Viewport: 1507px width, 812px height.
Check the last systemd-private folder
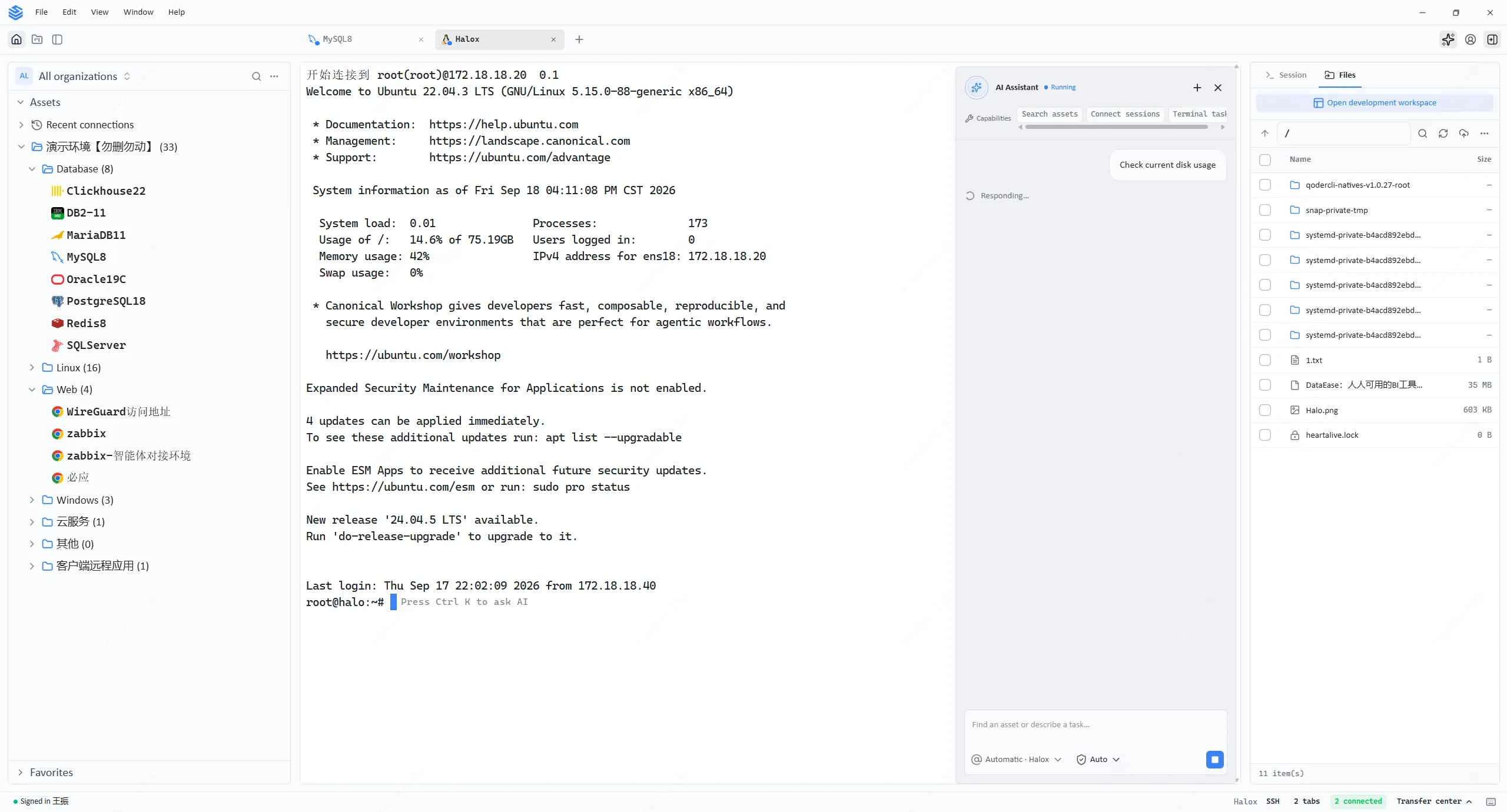click(1265, 335)
